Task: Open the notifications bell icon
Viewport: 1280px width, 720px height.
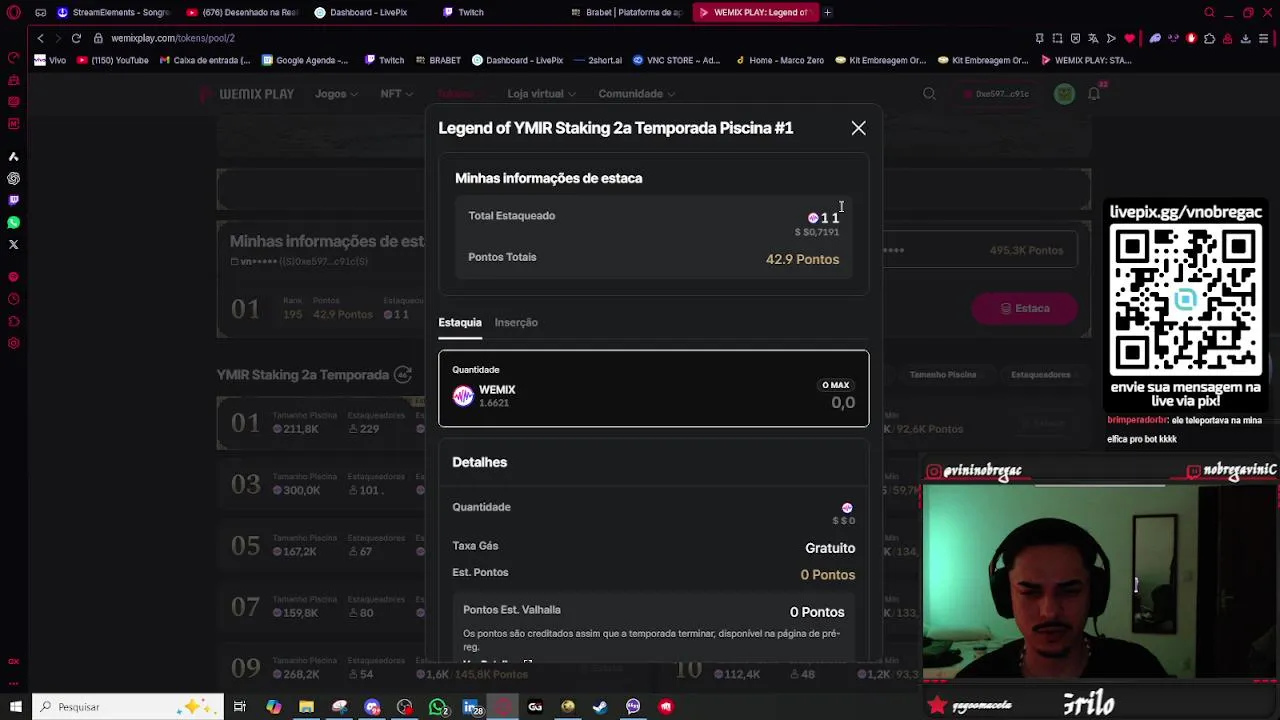Action: point(1094,94)
